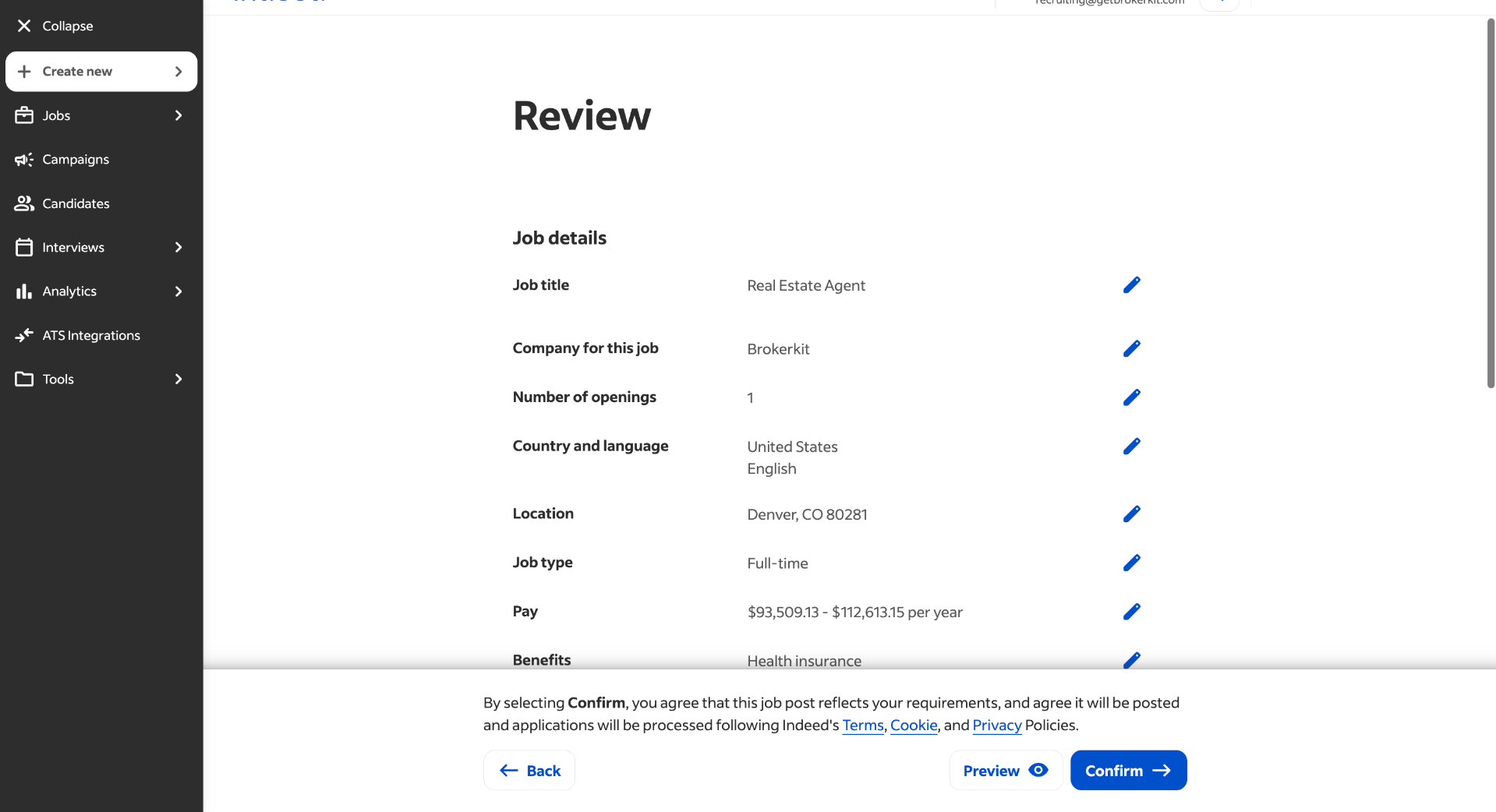Open Candidates from the sidebar
The height and width of the screenshot is (812, 1496).
point(76,203)
